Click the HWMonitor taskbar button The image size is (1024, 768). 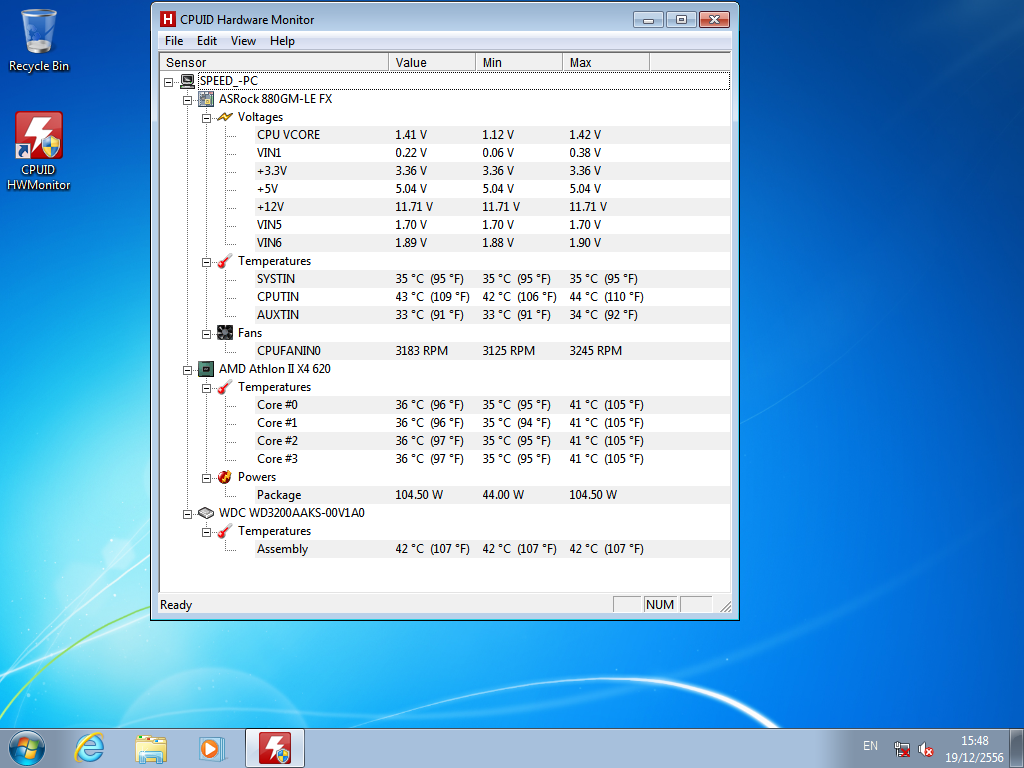pyautogui.click(x=275, y=748)
